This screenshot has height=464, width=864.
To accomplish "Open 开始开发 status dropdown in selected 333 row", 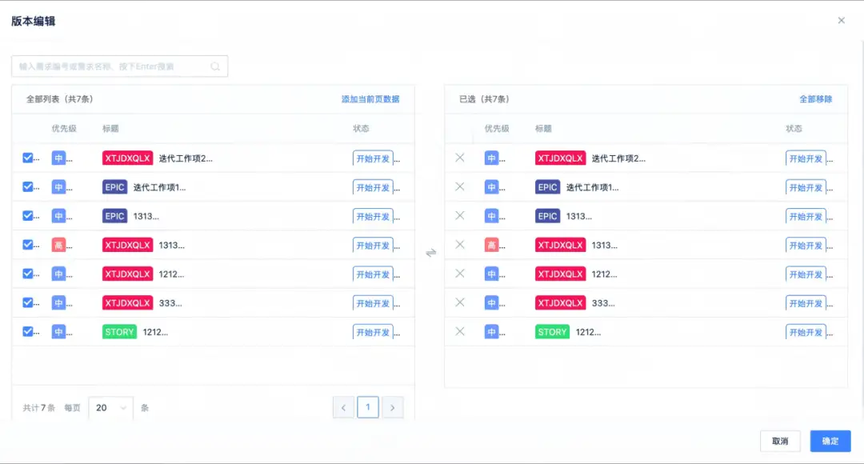I will [x=806, y=303].
